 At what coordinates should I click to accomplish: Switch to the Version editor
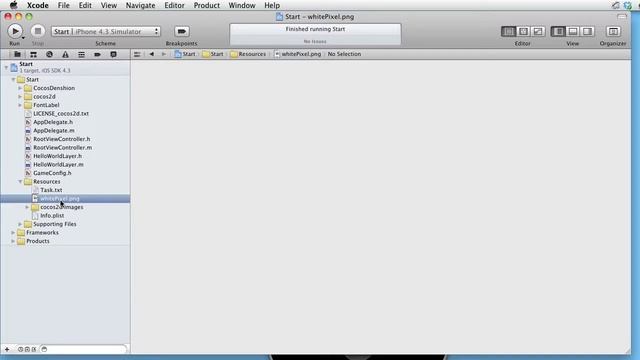click(x=538, y=31)
